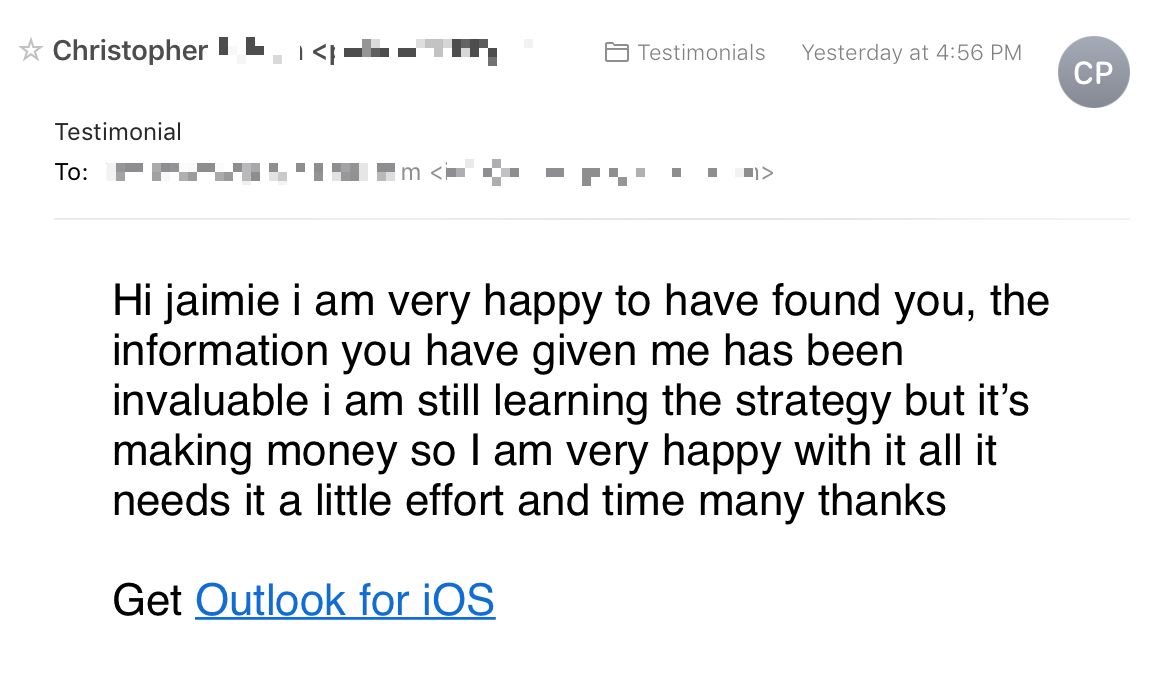1166x678 pixels.
Task: Click the Yesterday at 4:56 PM timestamp
Action: 912,52
